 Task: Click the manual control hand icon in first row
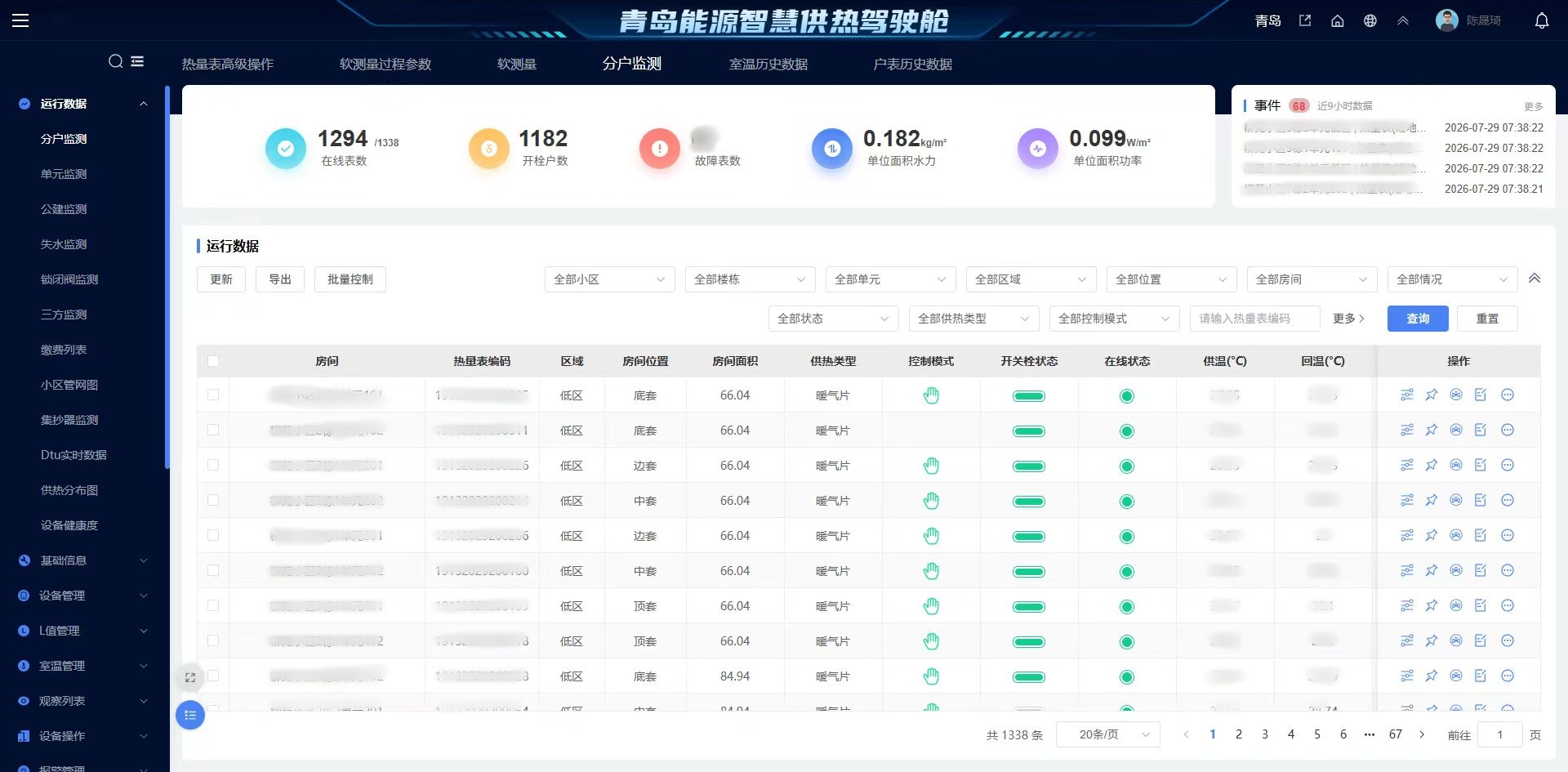pyautogui.click(x=931, y=395)
